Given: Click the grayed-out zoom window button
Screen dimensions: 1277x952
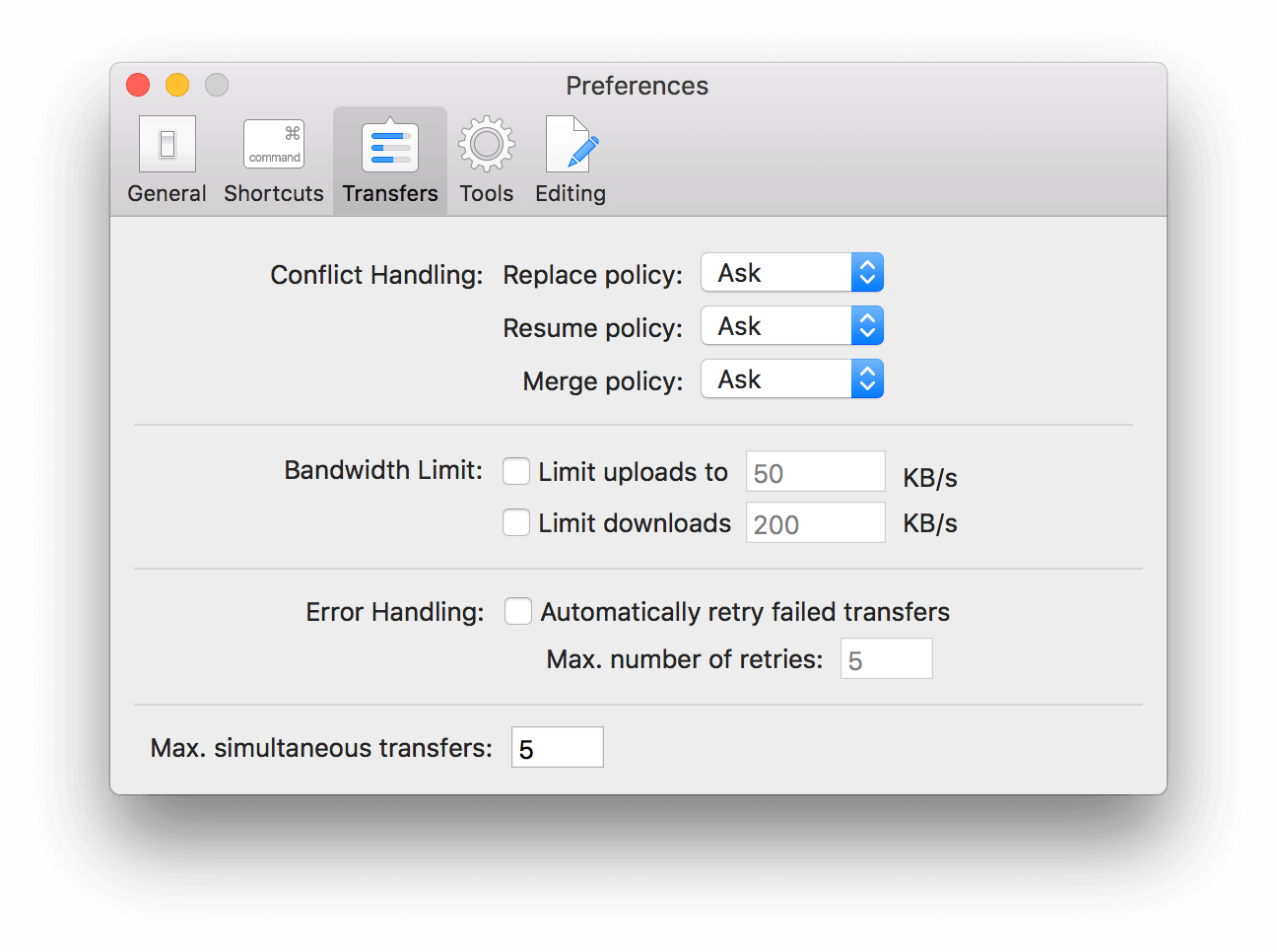Looking at the screenshot, I should [217, 86].
